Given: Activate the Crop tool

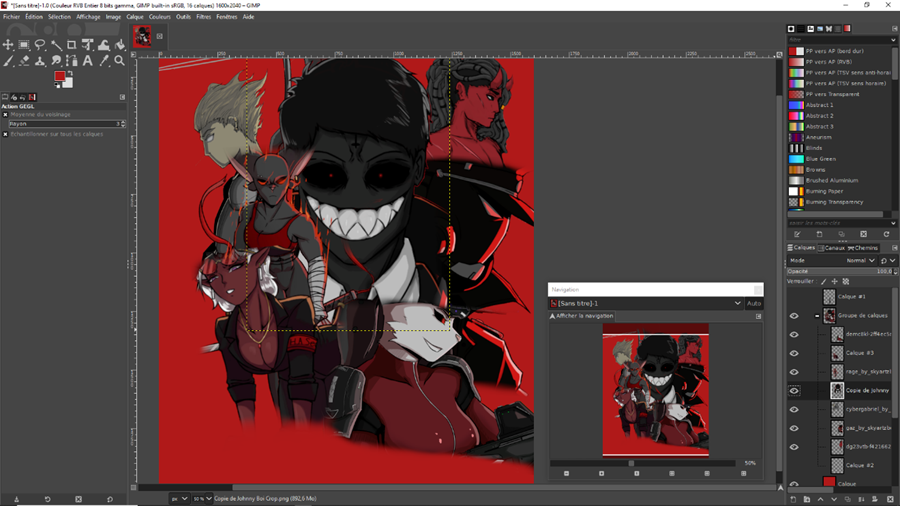Looking at the screenshot, I should tap(72, 45).
